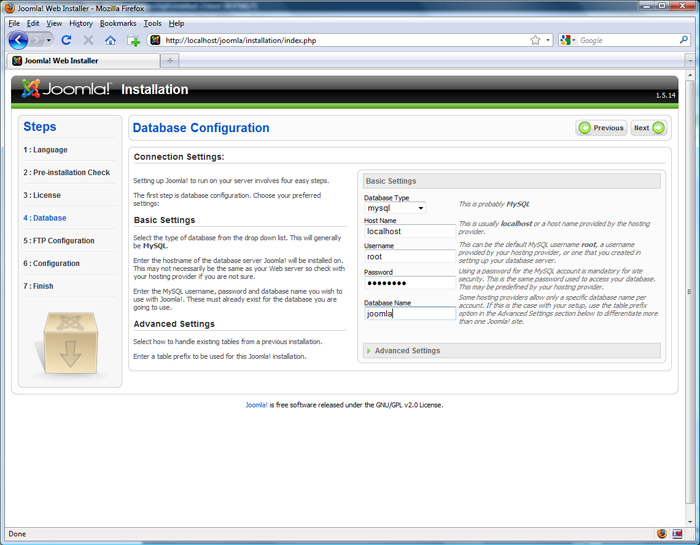Click the add bookmark toolbar icon
The width and height of the screenshot is (700, 545).
(133, 41)
